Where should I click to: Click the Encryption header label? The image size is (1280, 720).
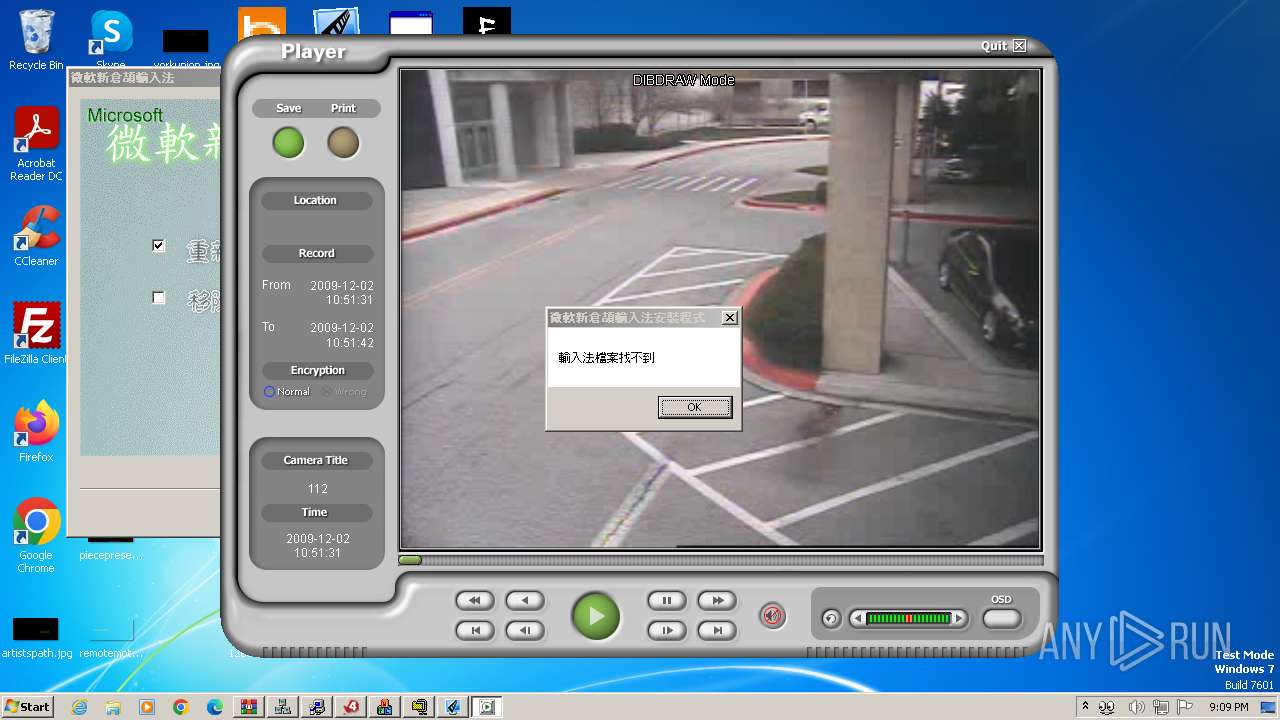coord(318,370)
